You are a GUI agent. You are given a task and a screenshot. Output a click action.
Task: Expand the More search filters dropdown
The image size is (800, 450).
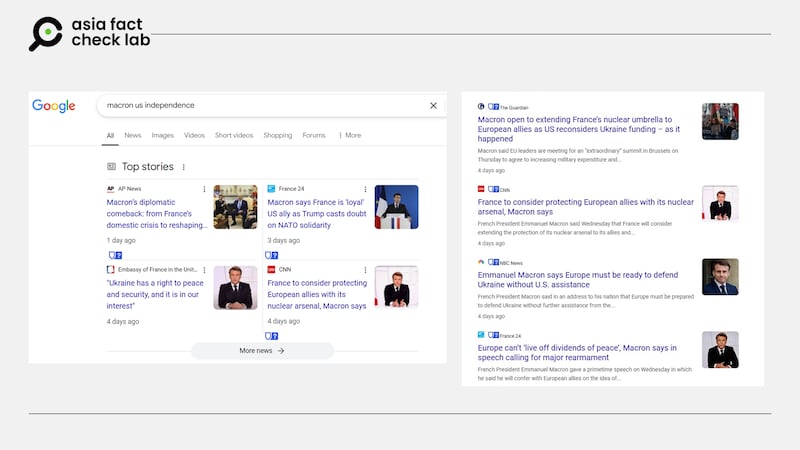[349, 135]
